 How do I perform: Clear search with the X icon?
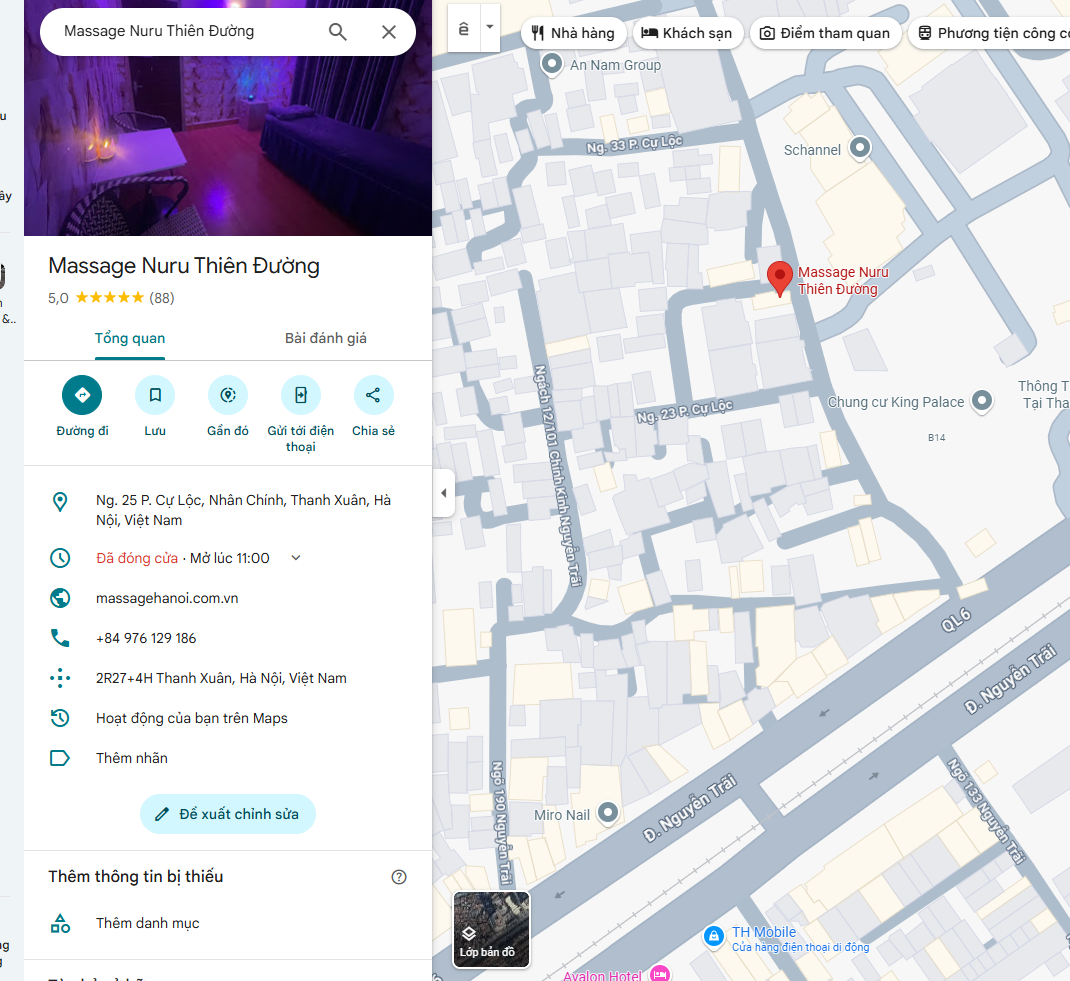pyautogui.click(x=389, y=32)
